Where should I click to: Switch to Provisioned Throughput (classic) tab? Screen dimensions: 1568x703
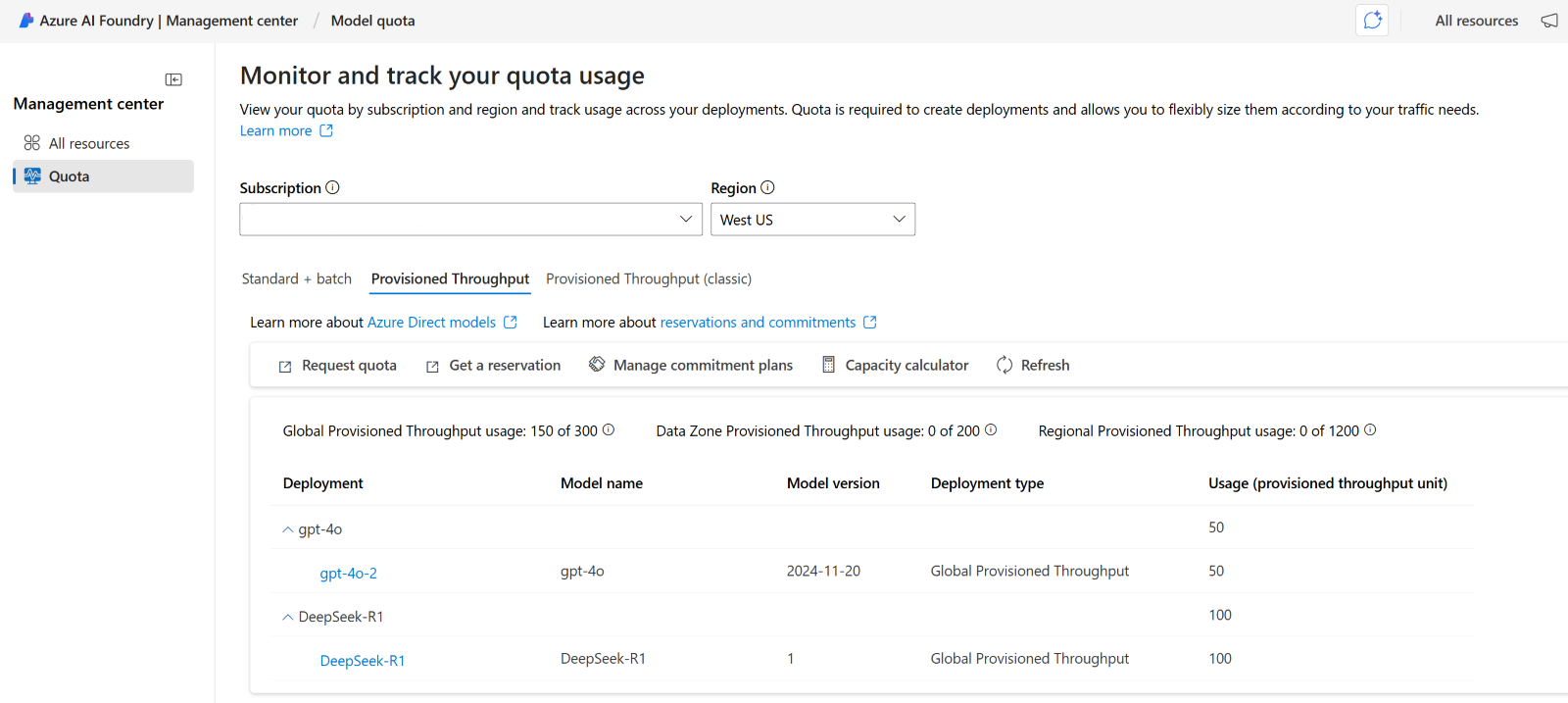pyautogui.click(x=648, y=278)
